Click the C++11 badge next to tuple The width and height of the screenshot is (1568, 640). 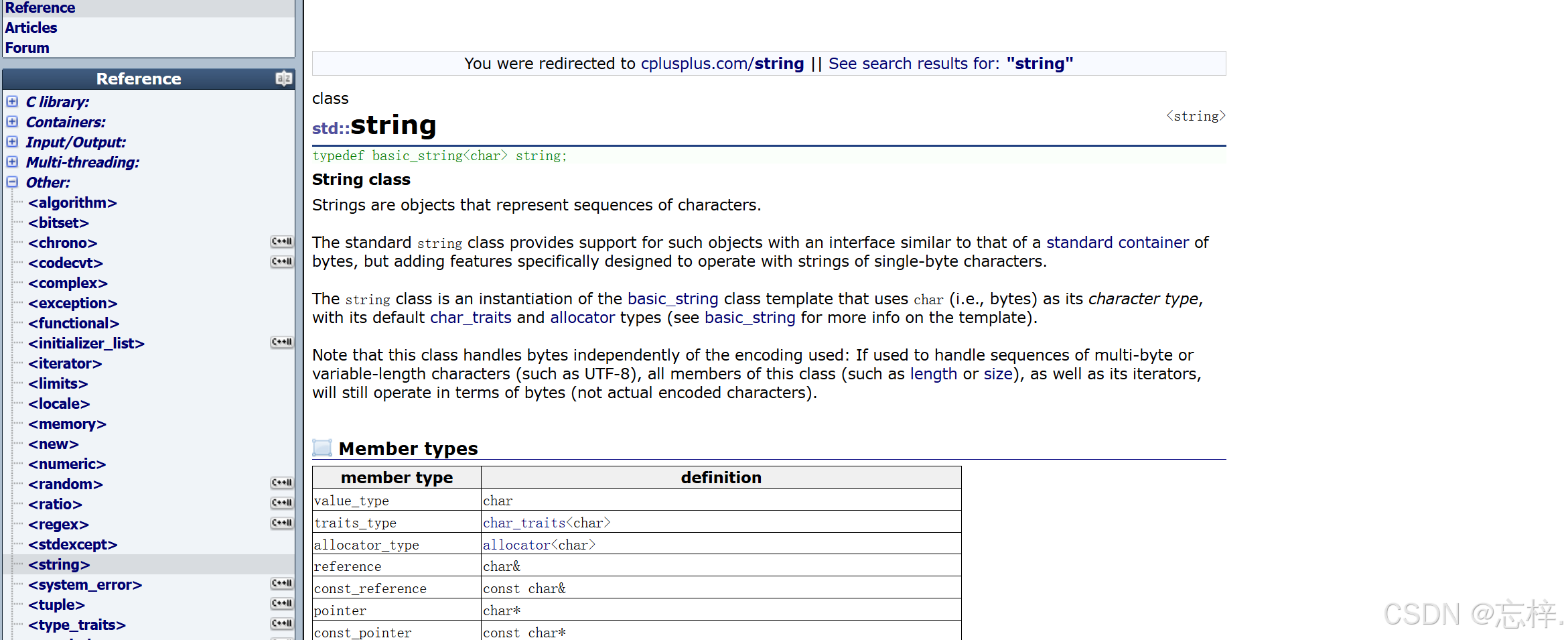click(282, 604)
